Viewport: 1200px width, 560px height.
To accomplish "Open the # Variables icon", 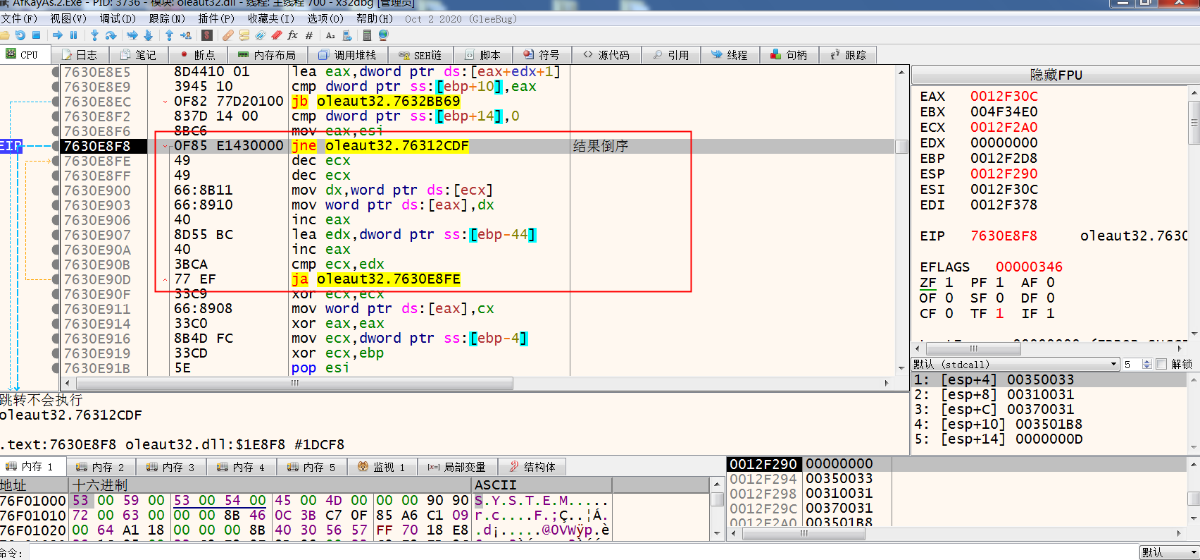I will [309, 35].
